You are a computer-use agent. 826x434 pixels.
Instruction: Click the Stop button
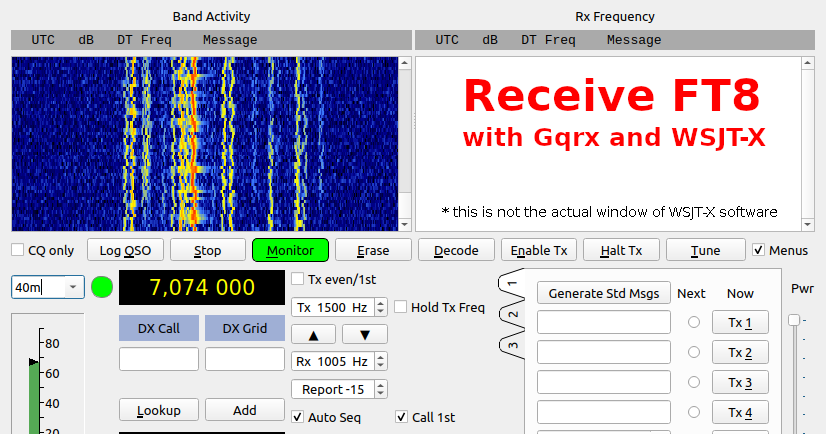coord(208,250)
